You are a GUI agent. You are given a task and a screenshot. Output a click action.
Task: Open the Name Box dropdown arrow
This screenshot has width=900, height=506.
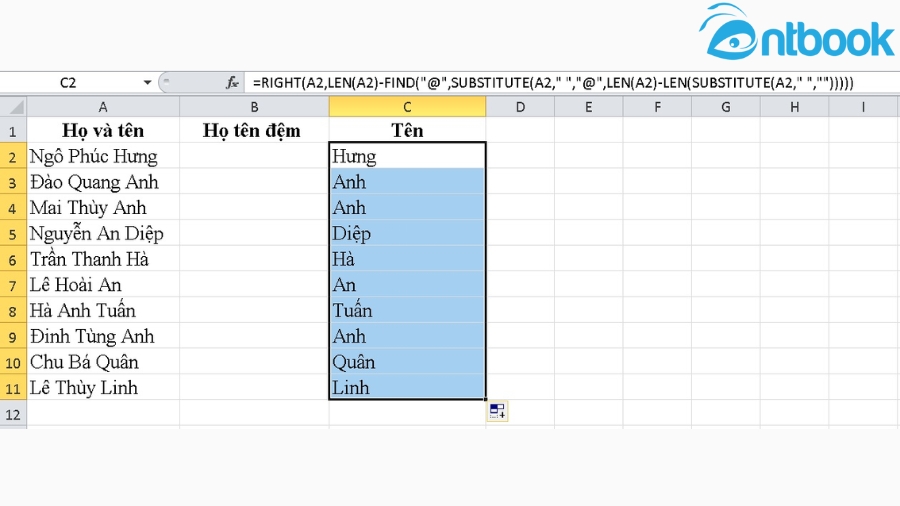click(147, 83)
